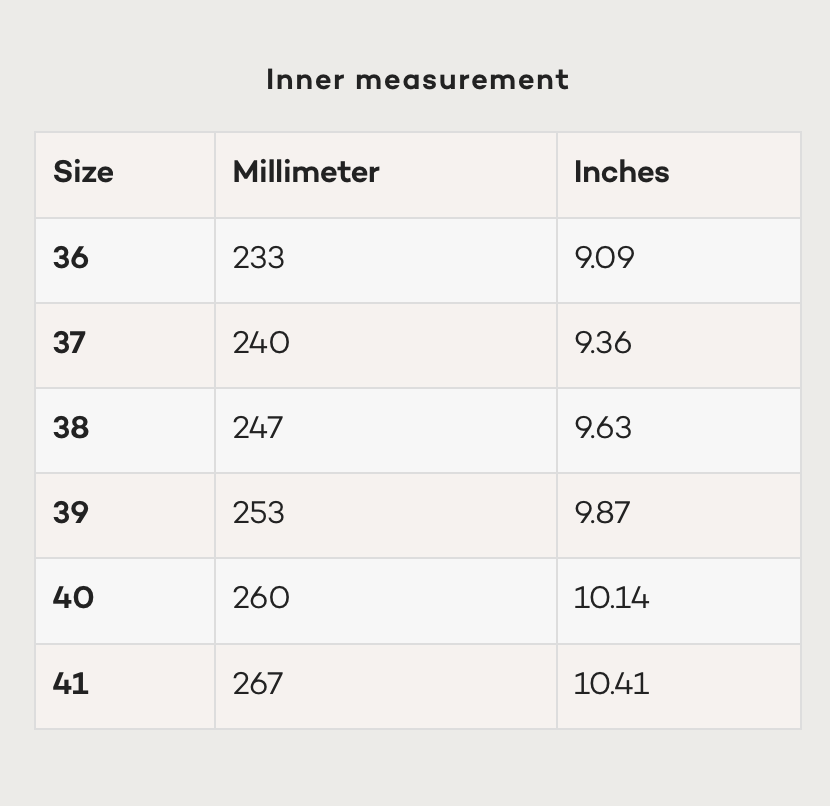The image size is (830, 806).
Task: Select the 233 millimeter cell
Action: [x=258, y=258]
